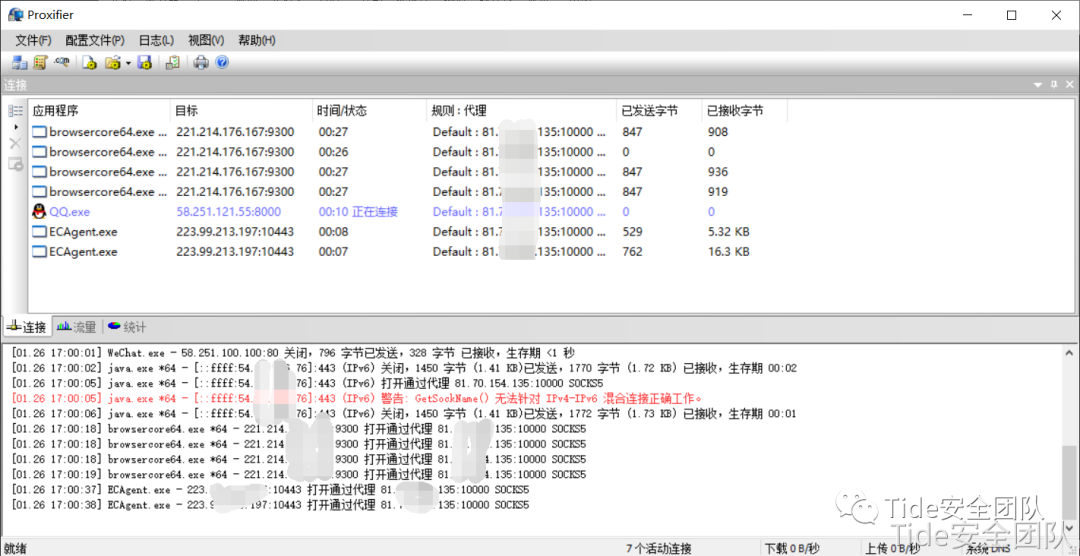This screenshot has width=1080, height=556.
Task: Click the 17:00:19 browsercore64.exe log line
Action: click(299, 474)
